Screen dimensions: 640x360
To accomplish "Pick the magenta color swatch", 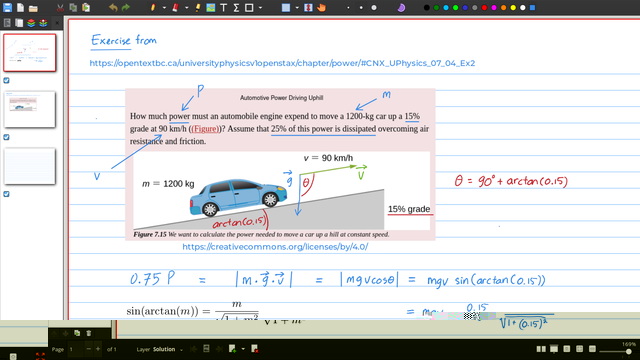I will tap(494, 8).
